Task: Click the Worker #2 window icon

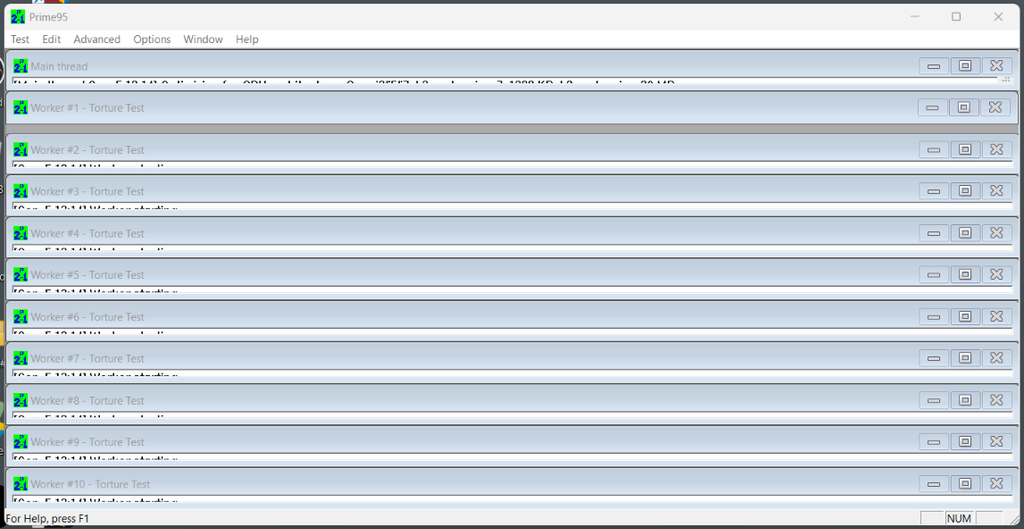Action: coord(20,150)
